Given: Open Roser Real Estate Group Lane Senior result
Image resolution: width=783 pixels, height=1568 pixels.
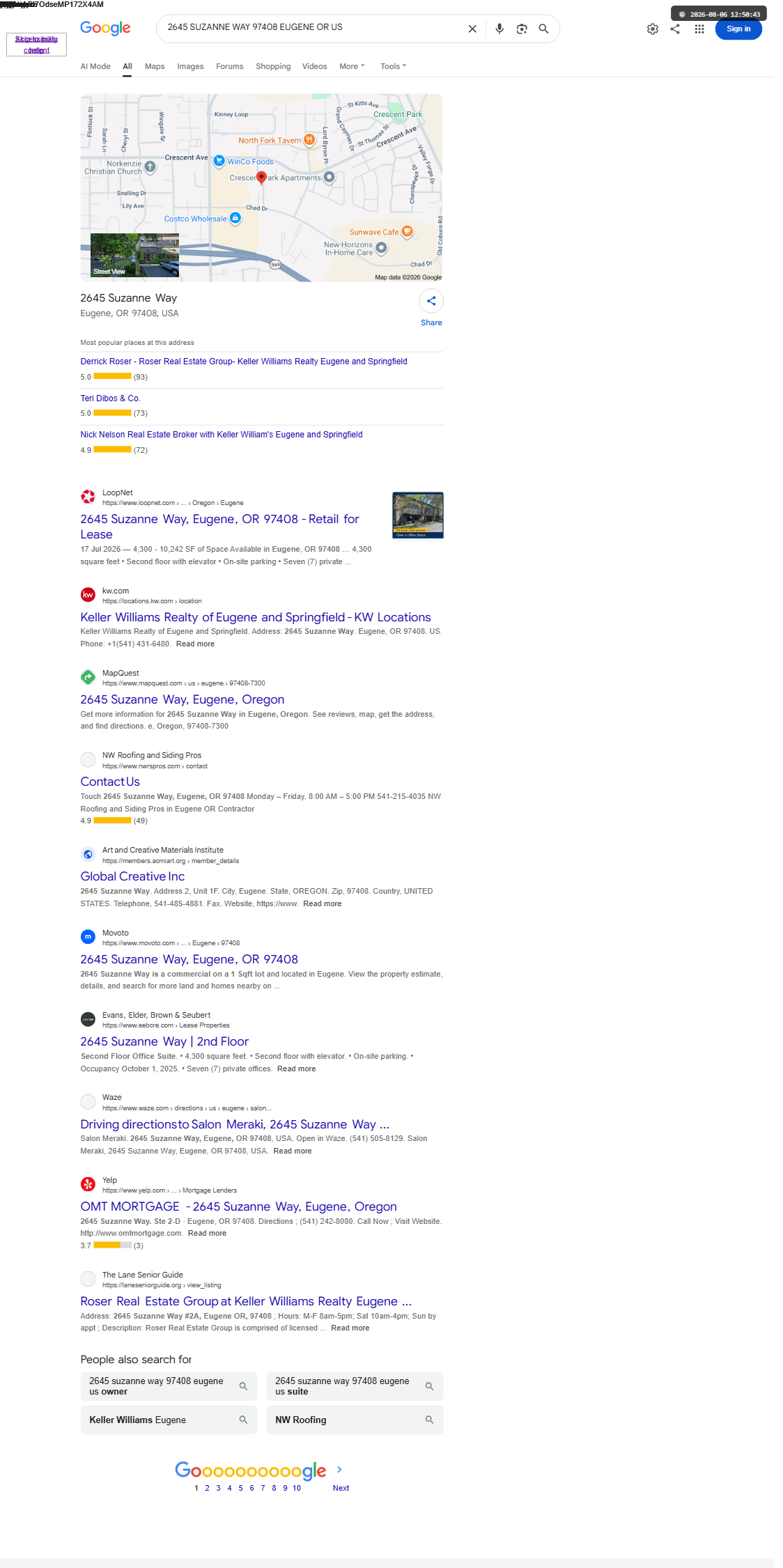Looking at the screenshot, I should tap(246, 1301).
